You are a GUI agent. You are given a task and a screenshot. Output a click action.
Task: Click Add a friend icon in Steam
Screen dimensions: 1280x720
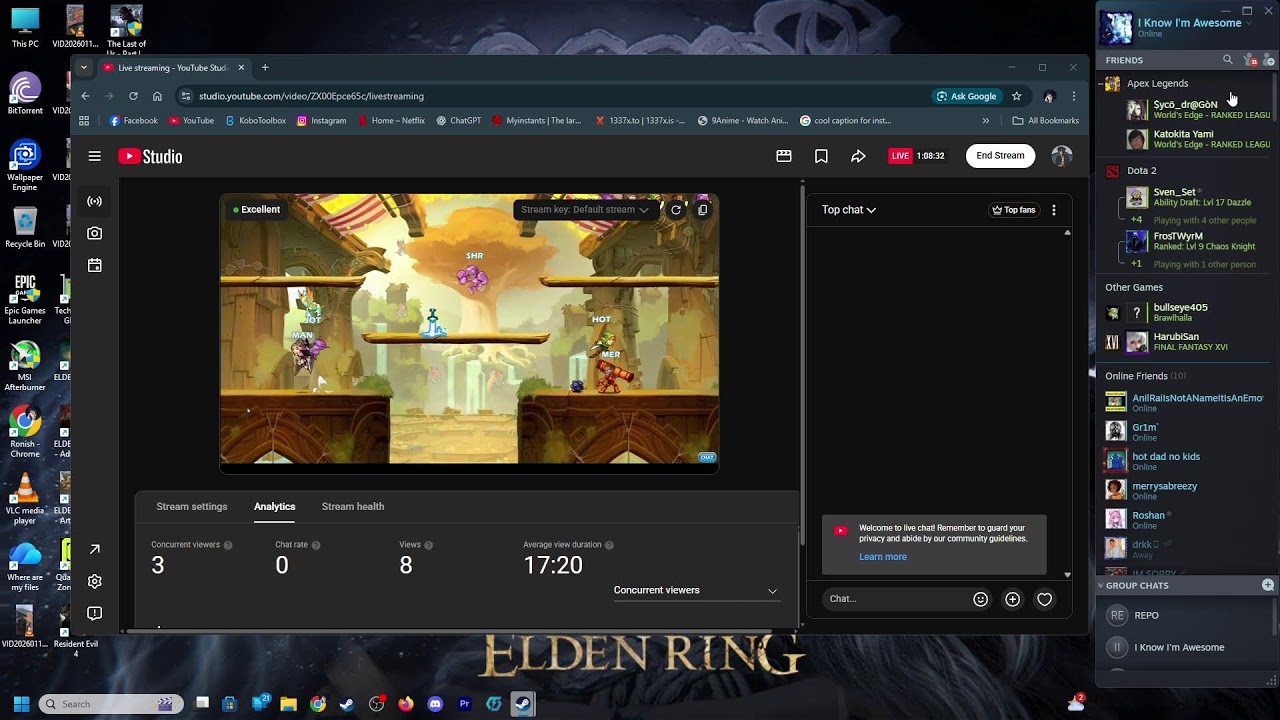coord(1269,60)
